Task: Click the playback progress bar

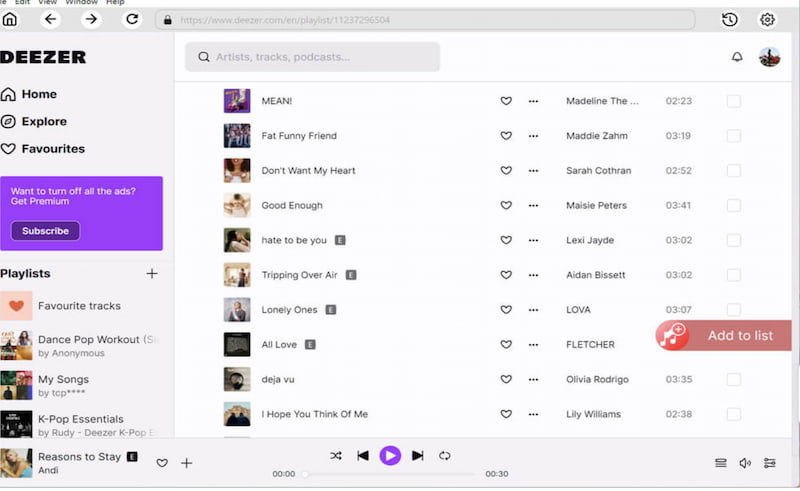Action: 390,474
